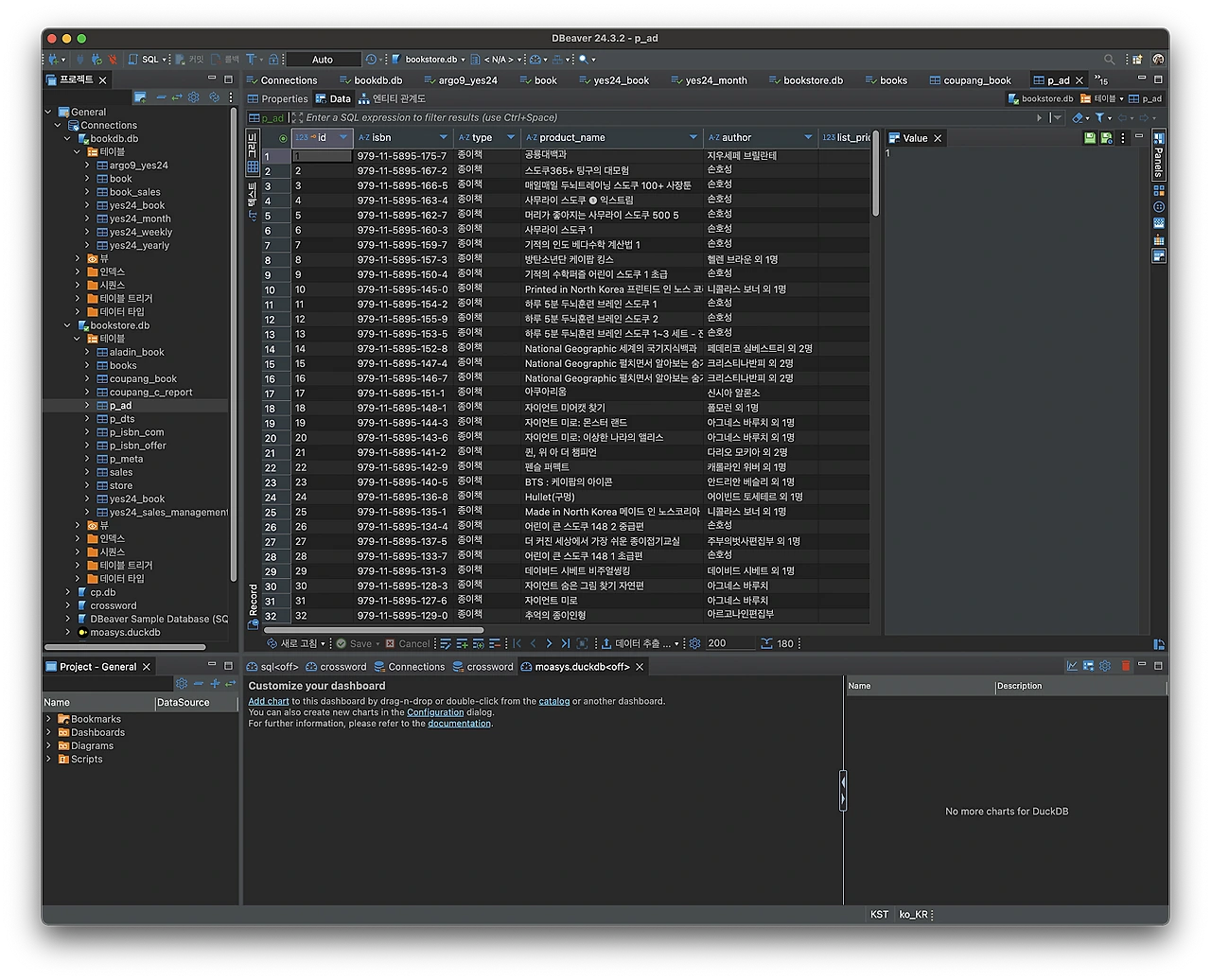Click the search magnifier icon at top right
Viewport: 1211px width, 980px height.
(1110, 60)
